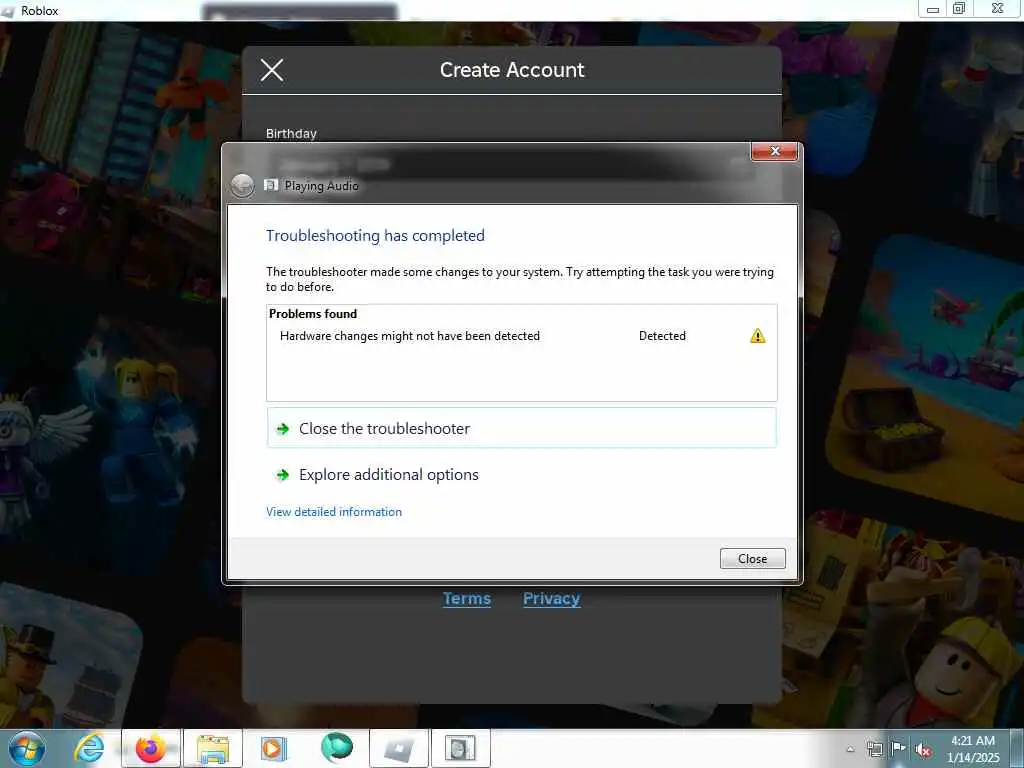1024x768 pixels.
Task: Close the troubleshooter window with red X
Action: tap(775, 151)
